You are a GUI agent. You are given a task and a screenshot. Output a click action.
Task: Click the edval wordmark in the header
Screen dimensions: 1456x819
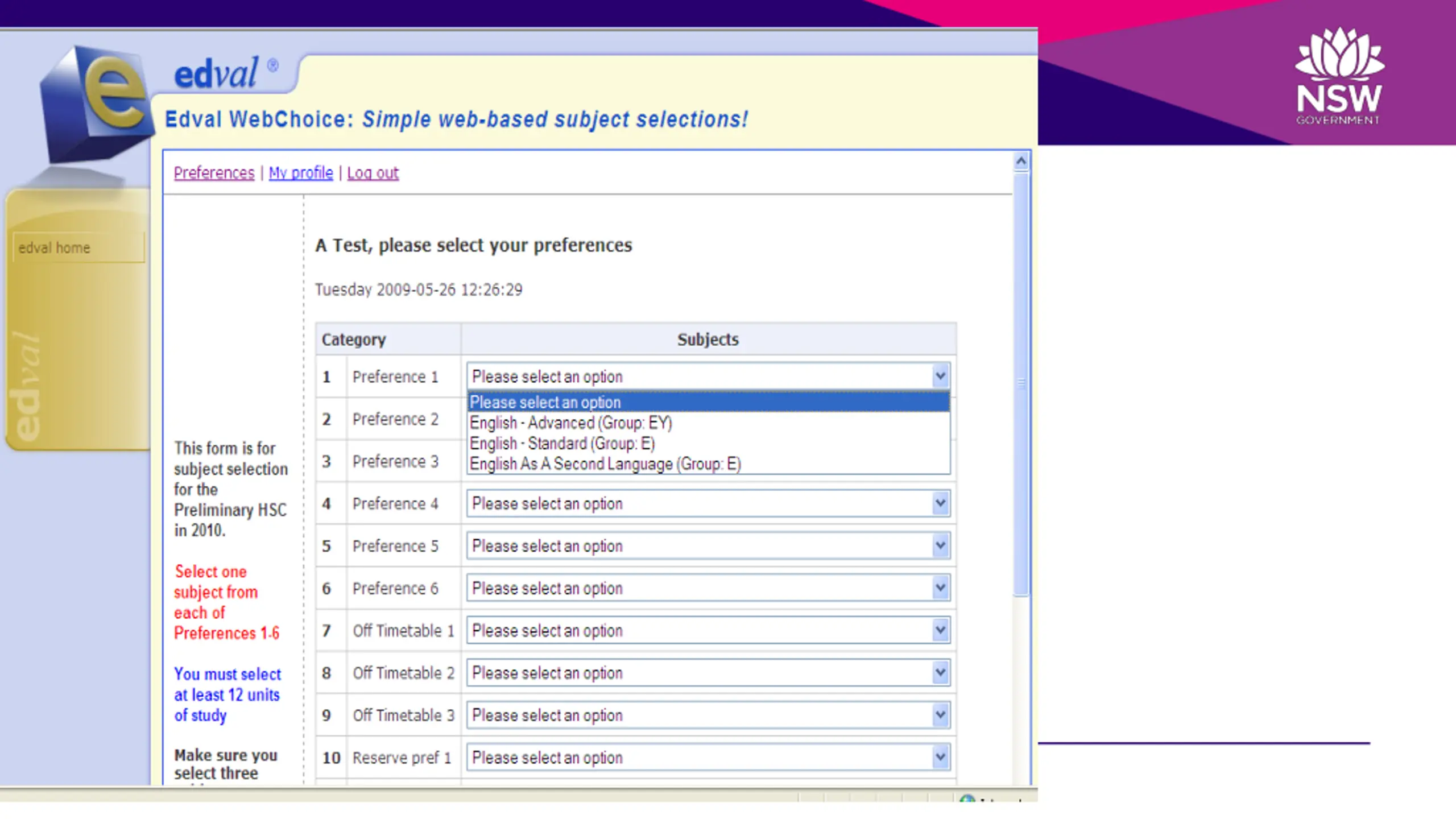[217, 74]
